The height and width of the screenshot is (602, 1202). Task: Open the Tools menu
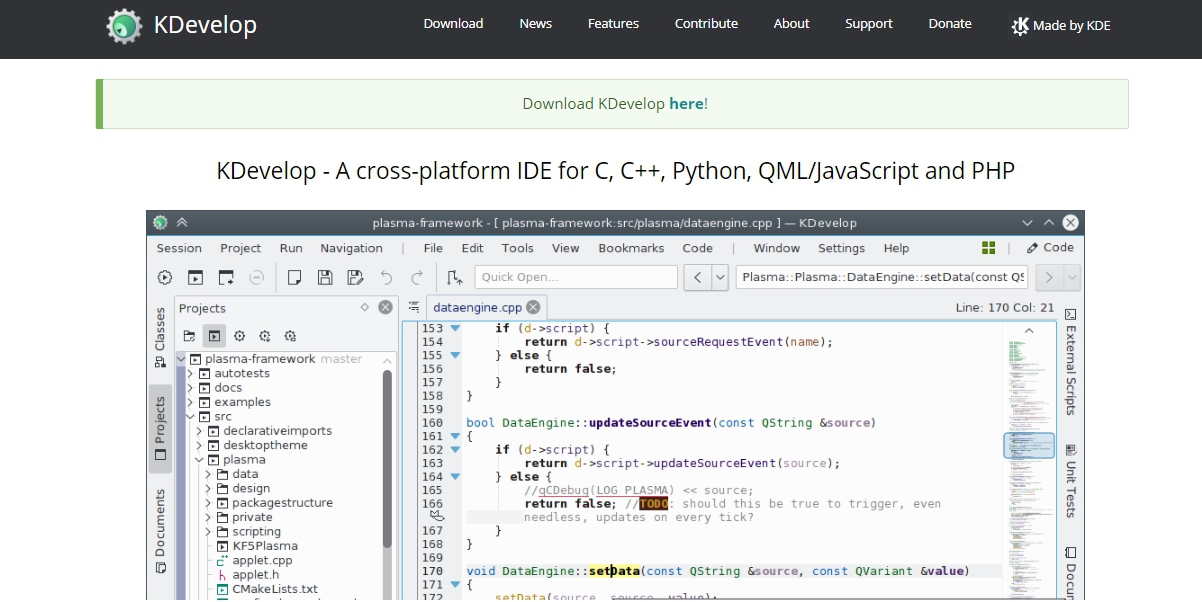pos(517,248)
